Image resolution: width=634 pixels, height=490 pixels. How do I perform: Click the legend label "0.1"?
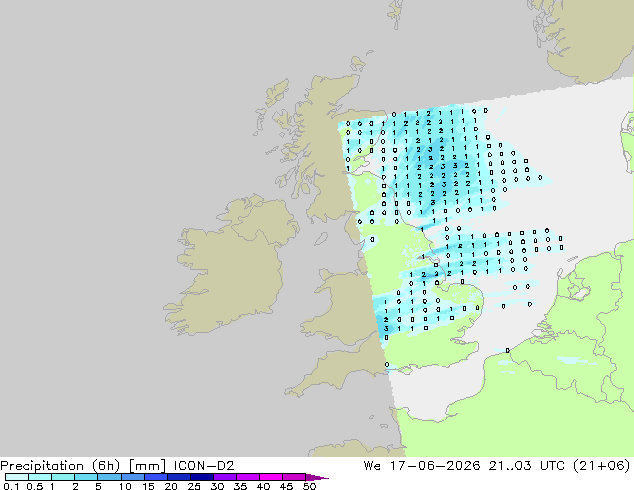(x=11, y=486)
